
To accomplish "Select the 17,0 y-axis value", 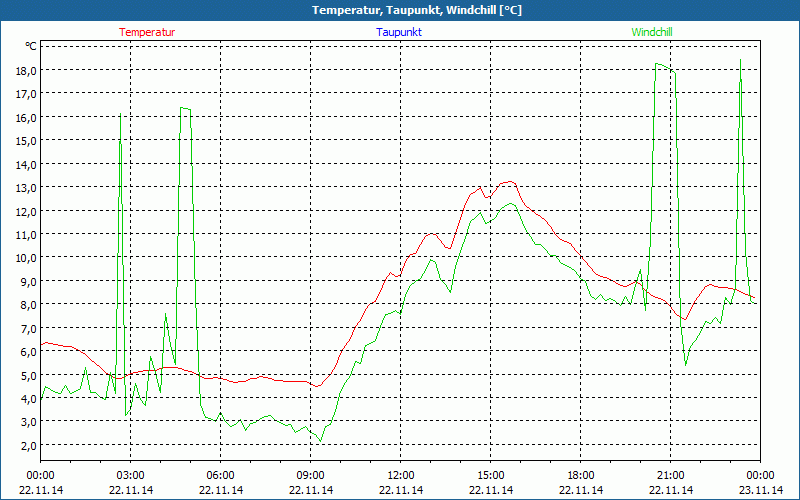I will [x=26, y=94].
